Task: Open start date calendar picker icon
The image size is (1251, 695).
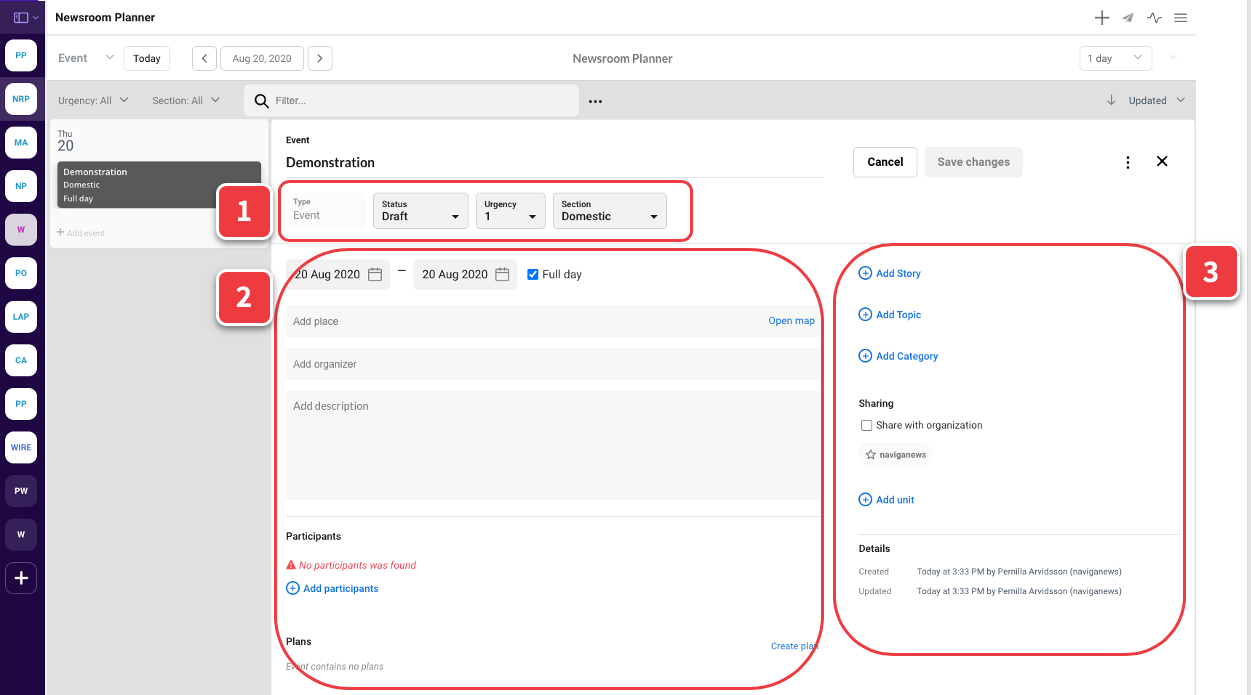Action: [x=375, y=274]
